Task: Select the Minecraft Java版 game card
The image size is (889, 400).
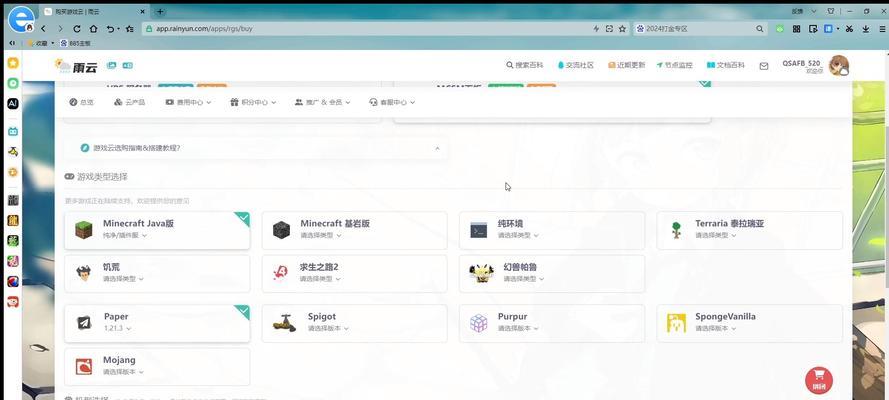Action: (157, 230)
